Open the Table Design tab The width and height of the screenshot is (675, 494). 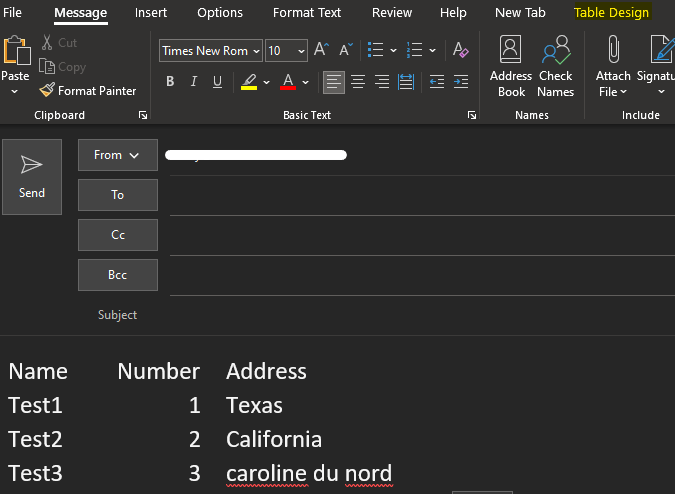click(x=611, y=13)
